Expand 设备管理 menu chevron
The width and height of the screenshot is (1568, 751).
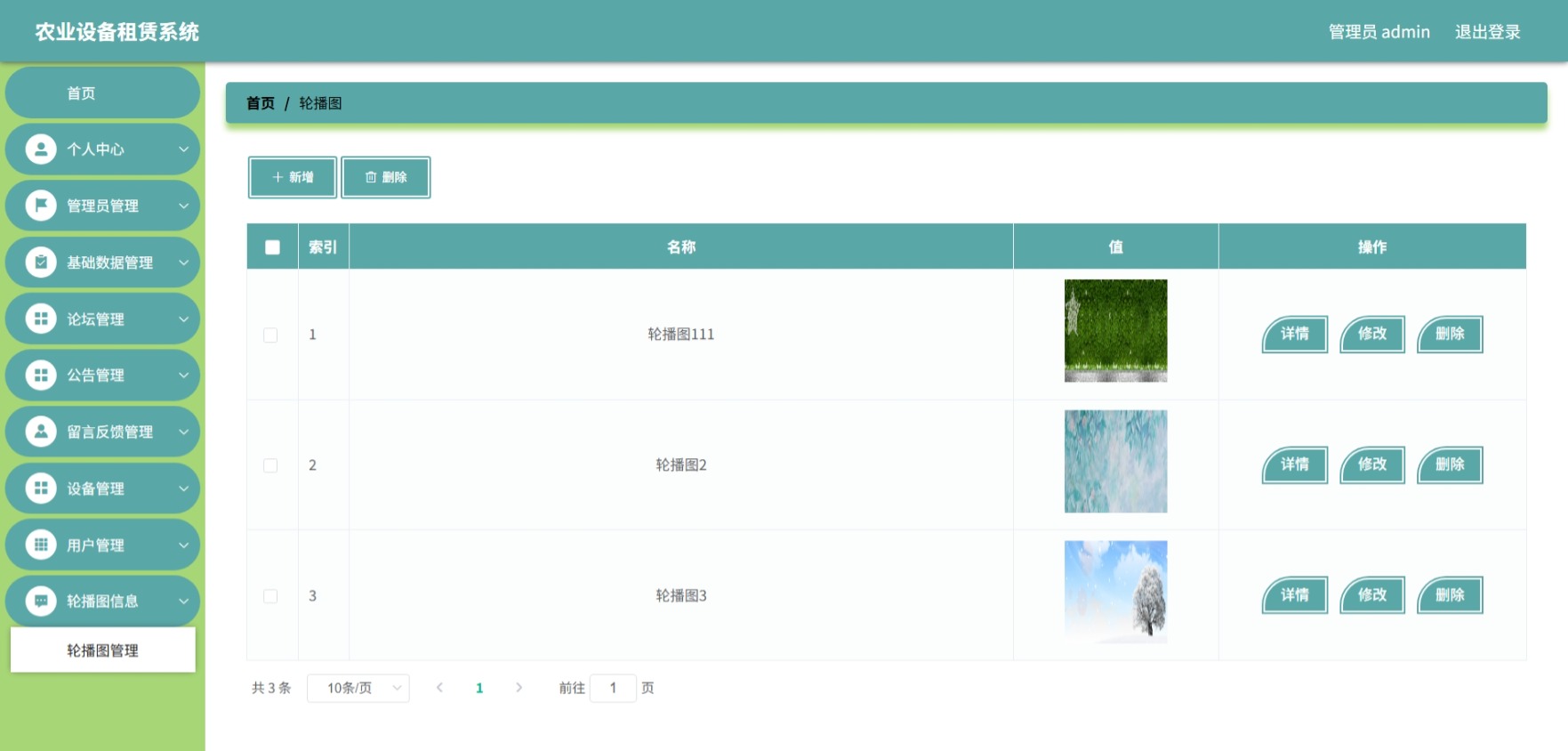pyautogui.click(x=183, y=489)
